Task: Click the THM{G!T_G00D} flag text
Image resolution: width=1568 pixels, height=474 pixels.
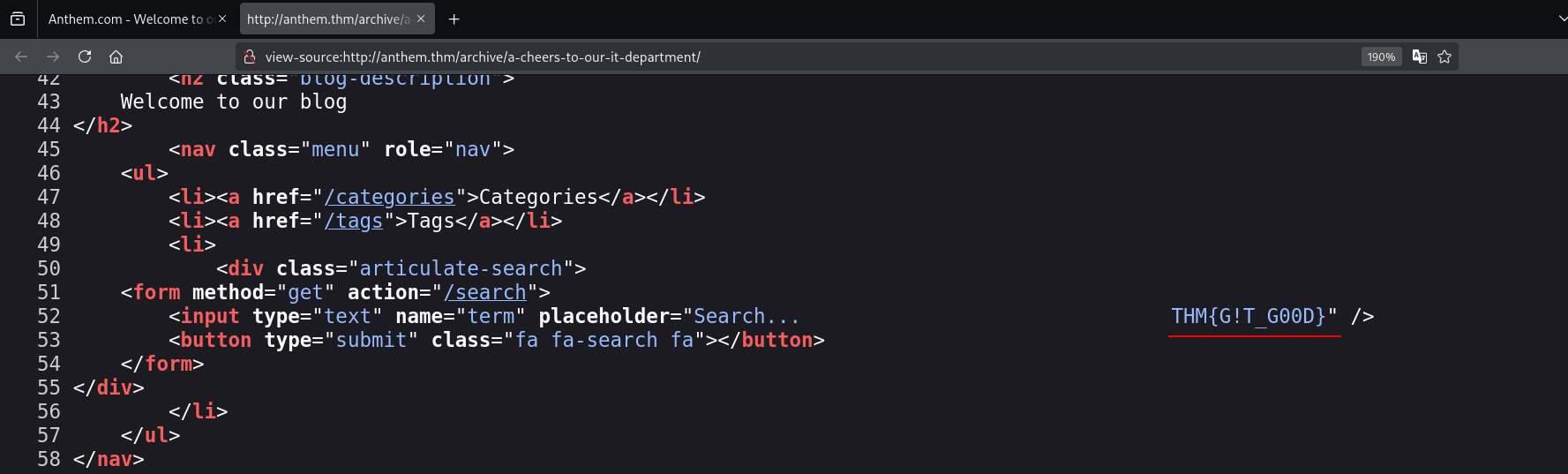Action: coord(1248,316)
